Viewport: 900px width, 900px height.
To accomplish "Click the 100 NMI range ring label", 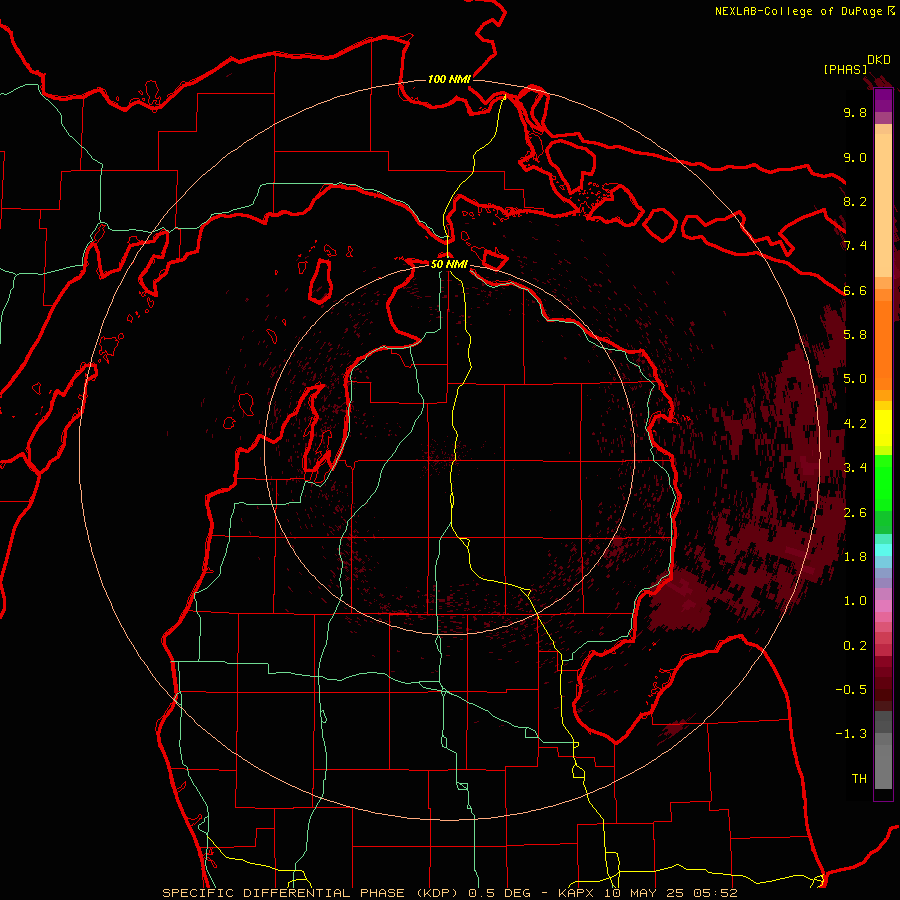I will pyautogui.click(x=449, y=79).
